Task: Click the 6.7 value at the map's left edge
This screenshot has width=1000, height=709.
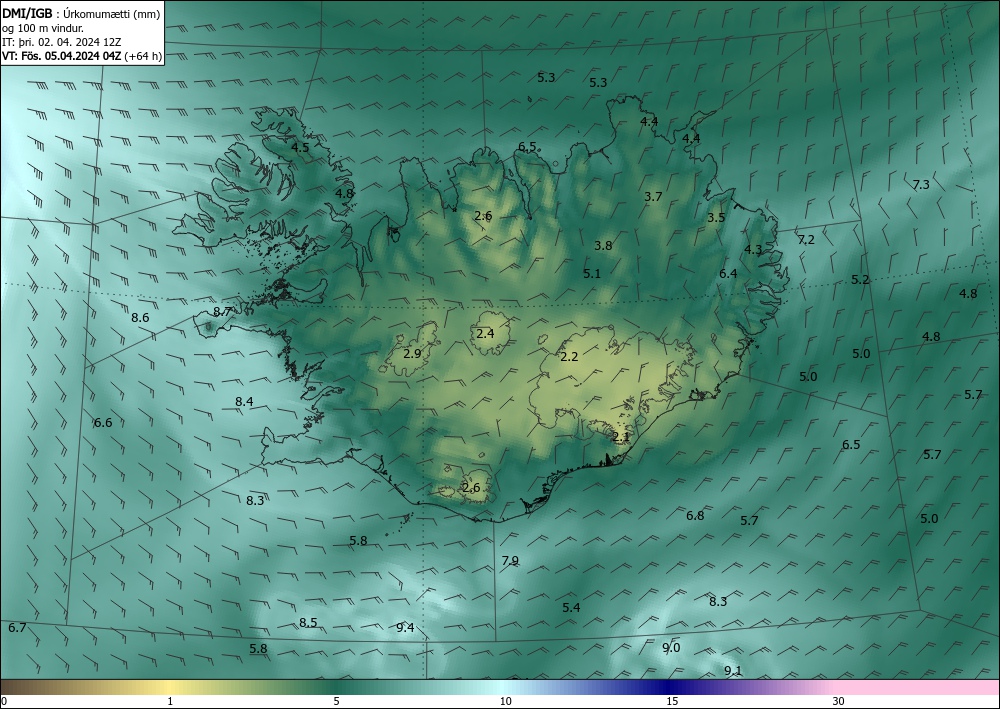Action: click(x=17, y=627)
